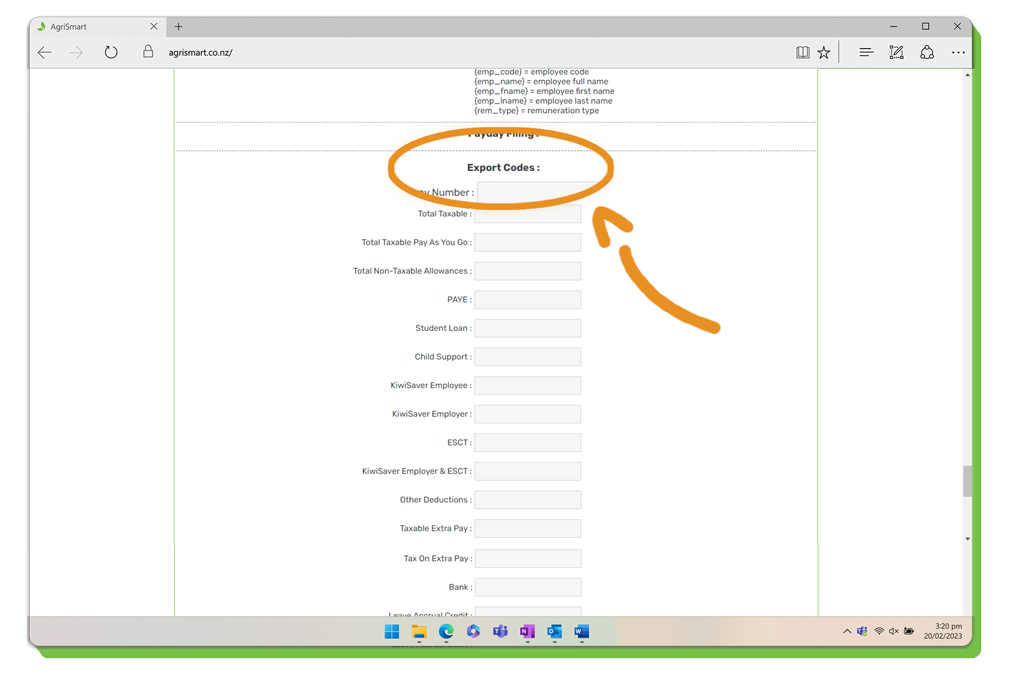Open reading view book icon
The height and width of the screenshot is (693, 1024).
pyautogui.click(x=802, y=53)
